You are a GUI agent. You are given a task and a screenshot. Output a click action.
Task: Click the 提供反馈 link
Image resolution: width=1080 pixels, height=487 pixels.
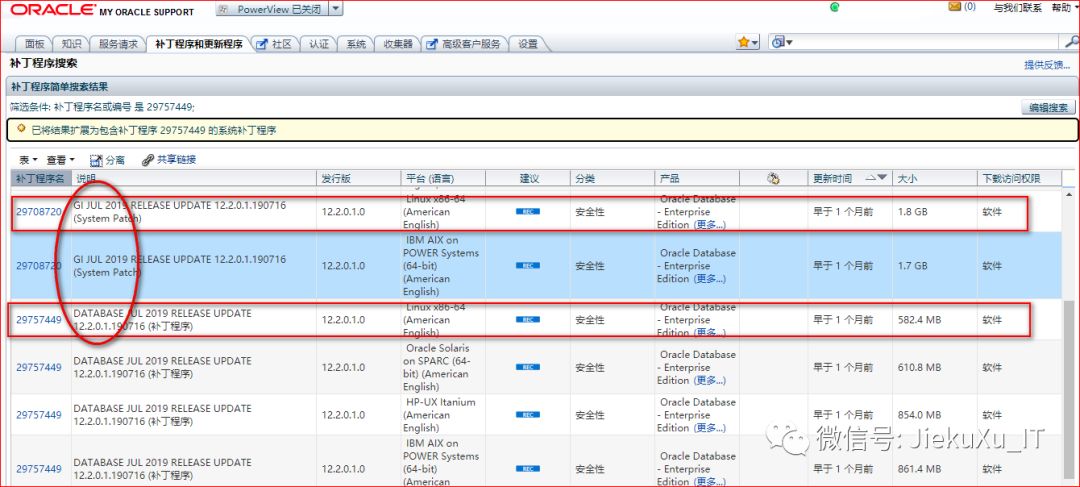point(1046,64)
